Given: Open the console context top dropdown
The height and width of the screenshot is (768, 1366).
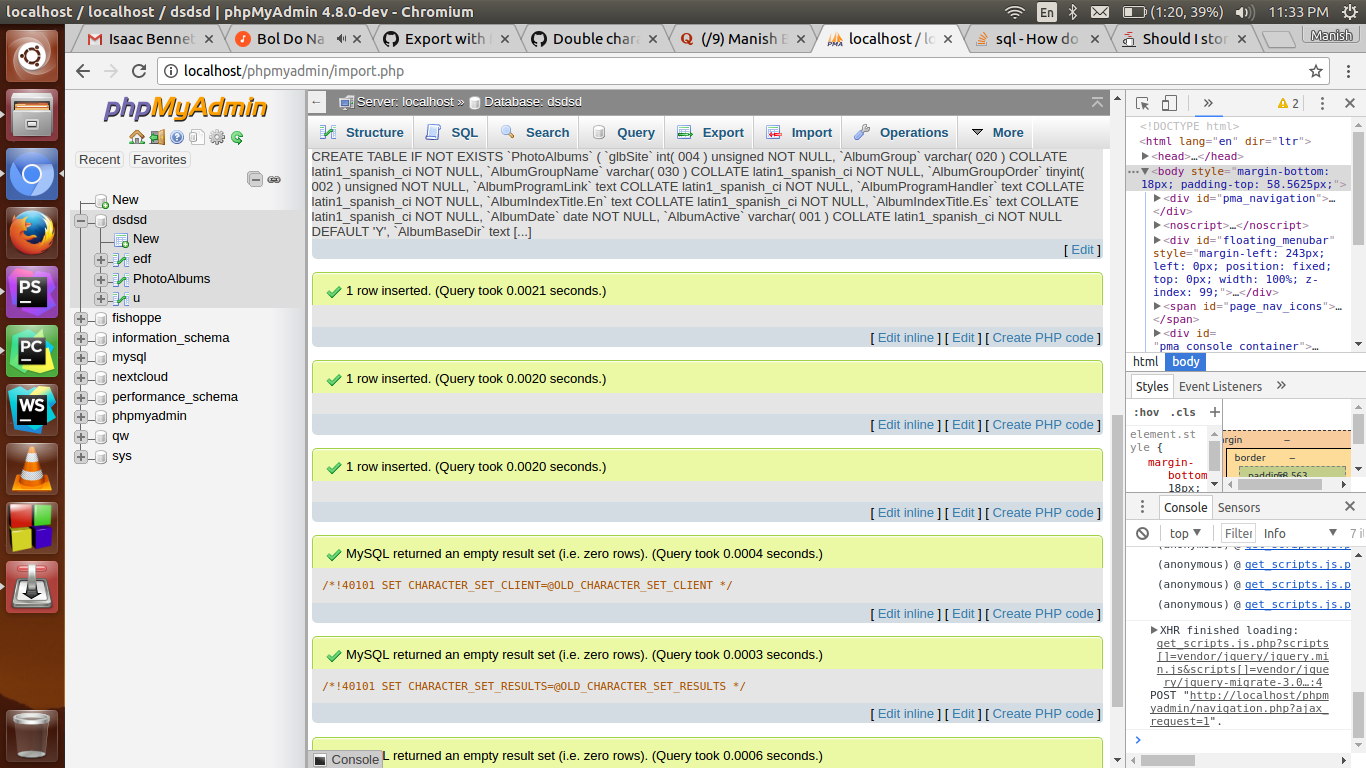Looking at the screenshot, I should 1185,533.
